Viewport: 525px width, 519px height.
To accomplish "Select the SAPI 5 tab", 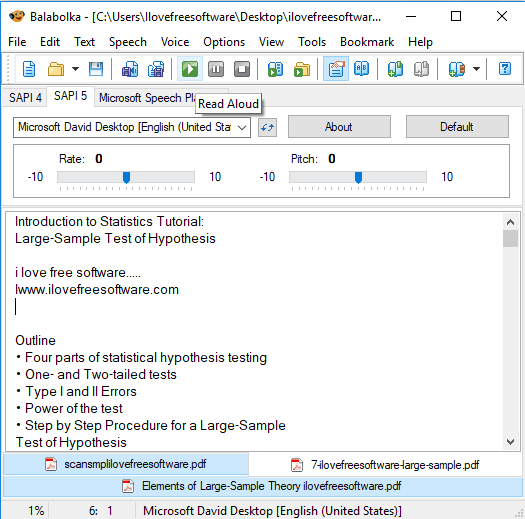I will point(70,96).
